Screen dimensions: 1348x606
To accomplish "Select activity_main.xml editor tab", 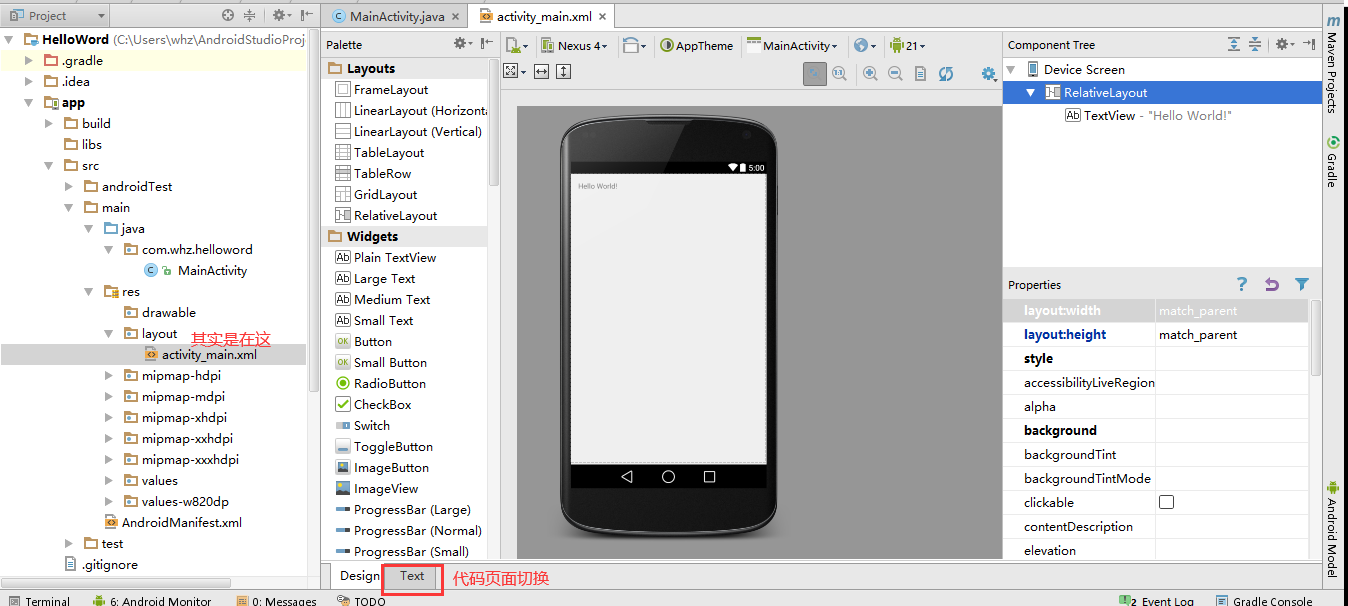I will click(543, 16).
